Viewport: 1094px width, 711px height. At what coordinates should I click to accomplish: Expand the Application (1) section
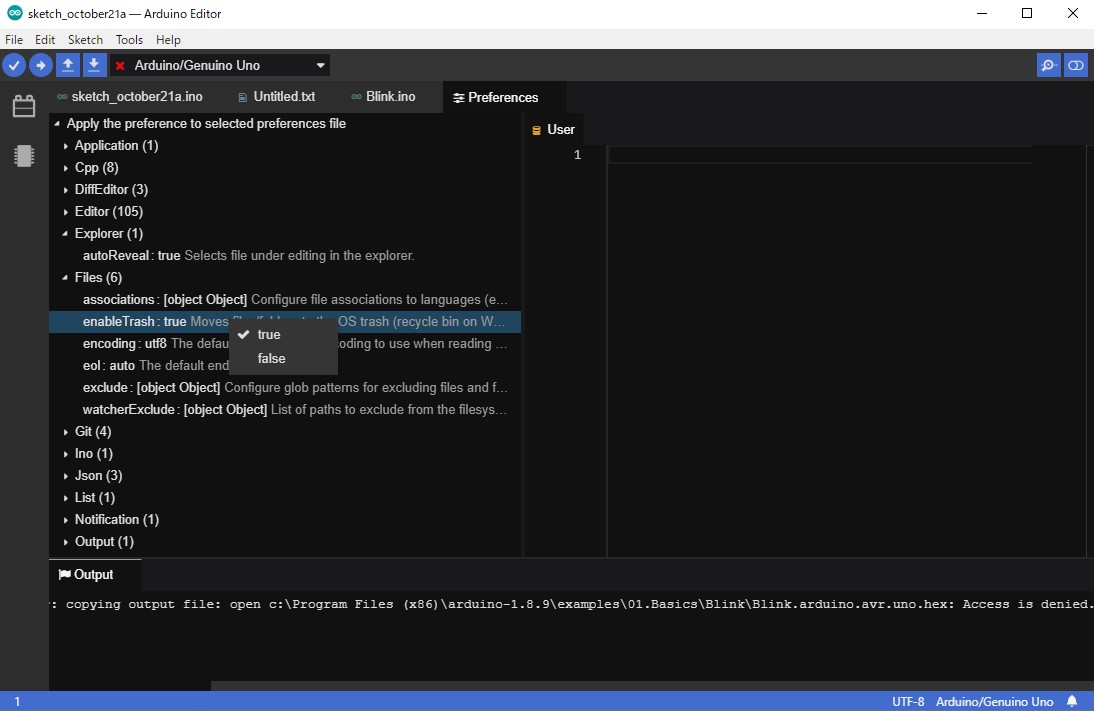pos(66,146)
